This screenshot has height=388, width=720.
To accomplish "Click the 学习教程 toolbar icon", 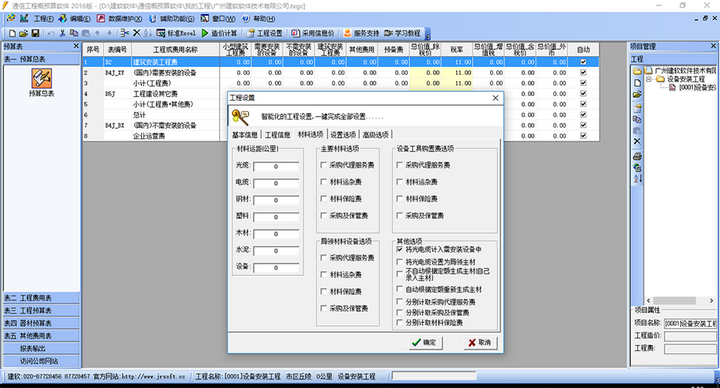I will (388, 33).
